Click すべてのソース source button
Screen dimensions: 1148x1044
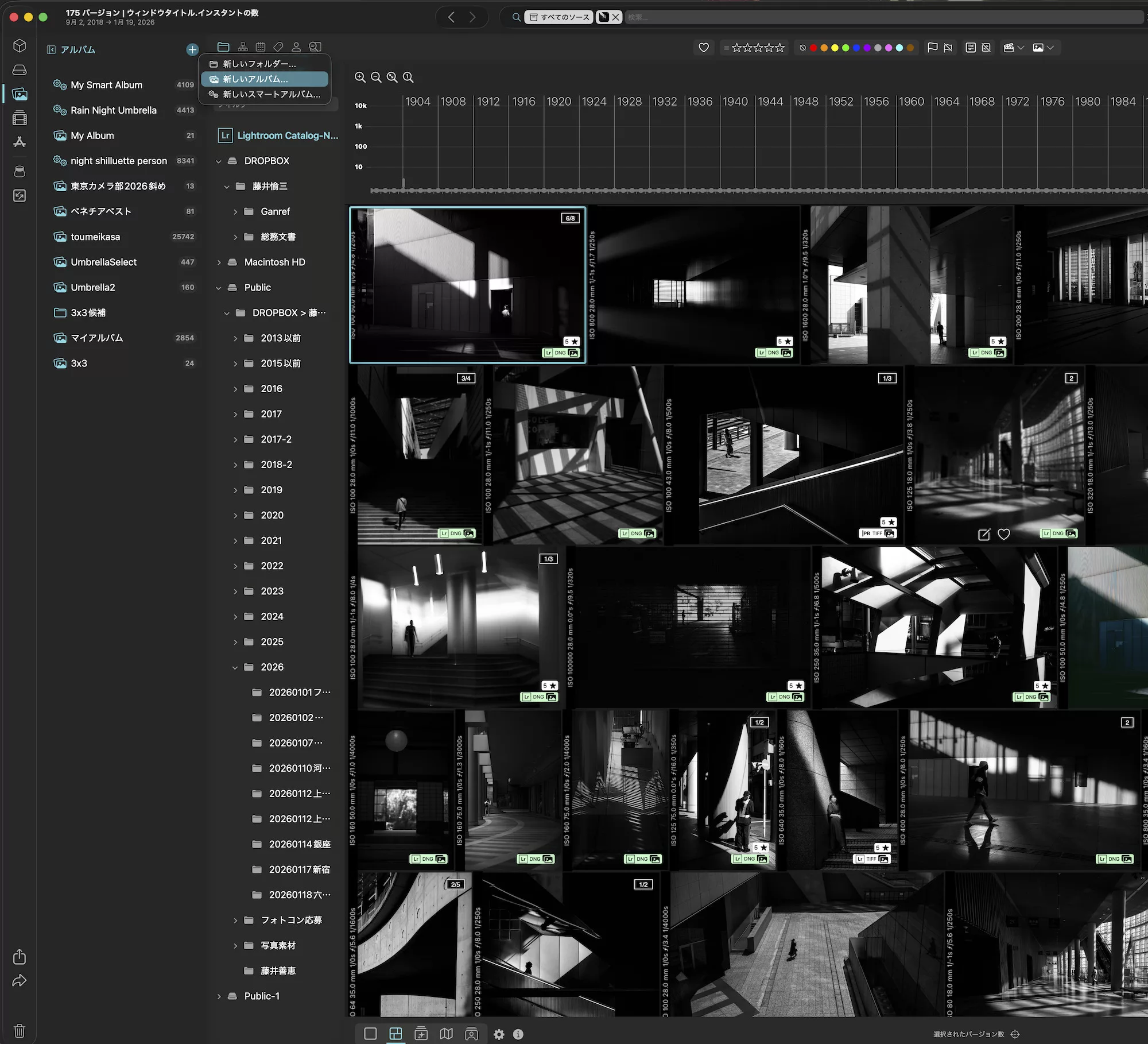coord(559,17)
